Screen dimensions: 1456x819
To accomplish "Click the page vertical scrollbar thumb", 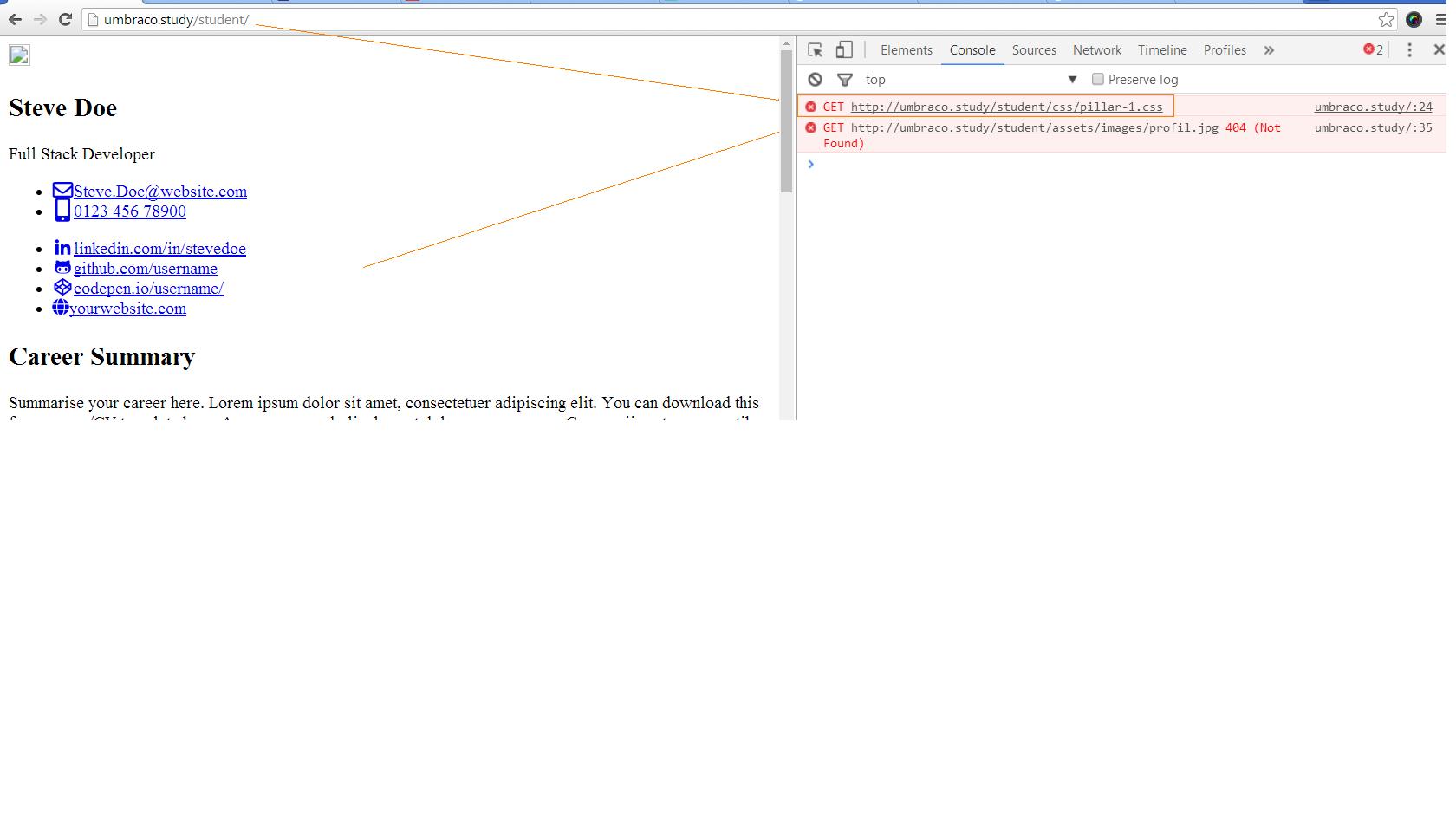I will click(786, 121).
